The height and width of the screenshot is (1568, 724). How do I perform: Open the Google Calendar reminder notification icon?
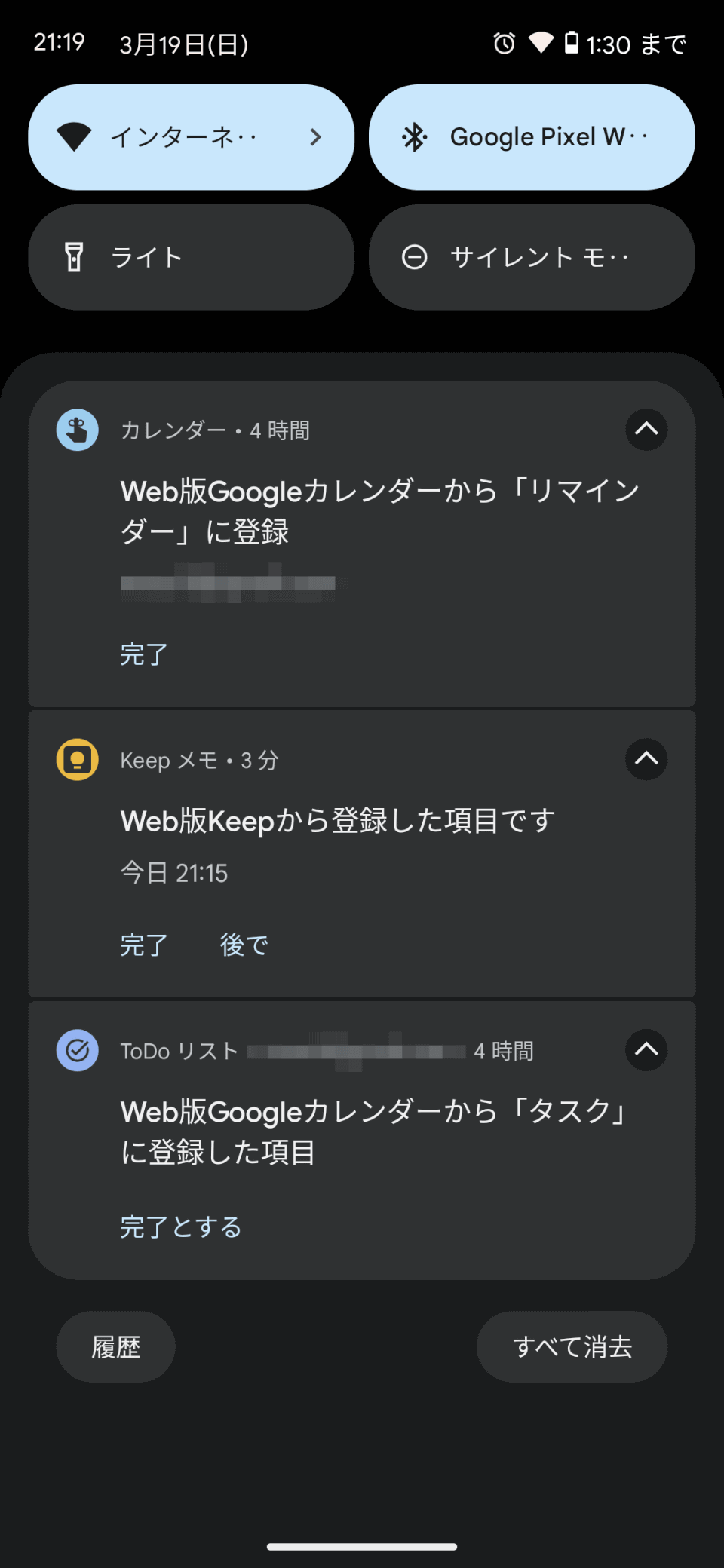(x=77, y=430)
